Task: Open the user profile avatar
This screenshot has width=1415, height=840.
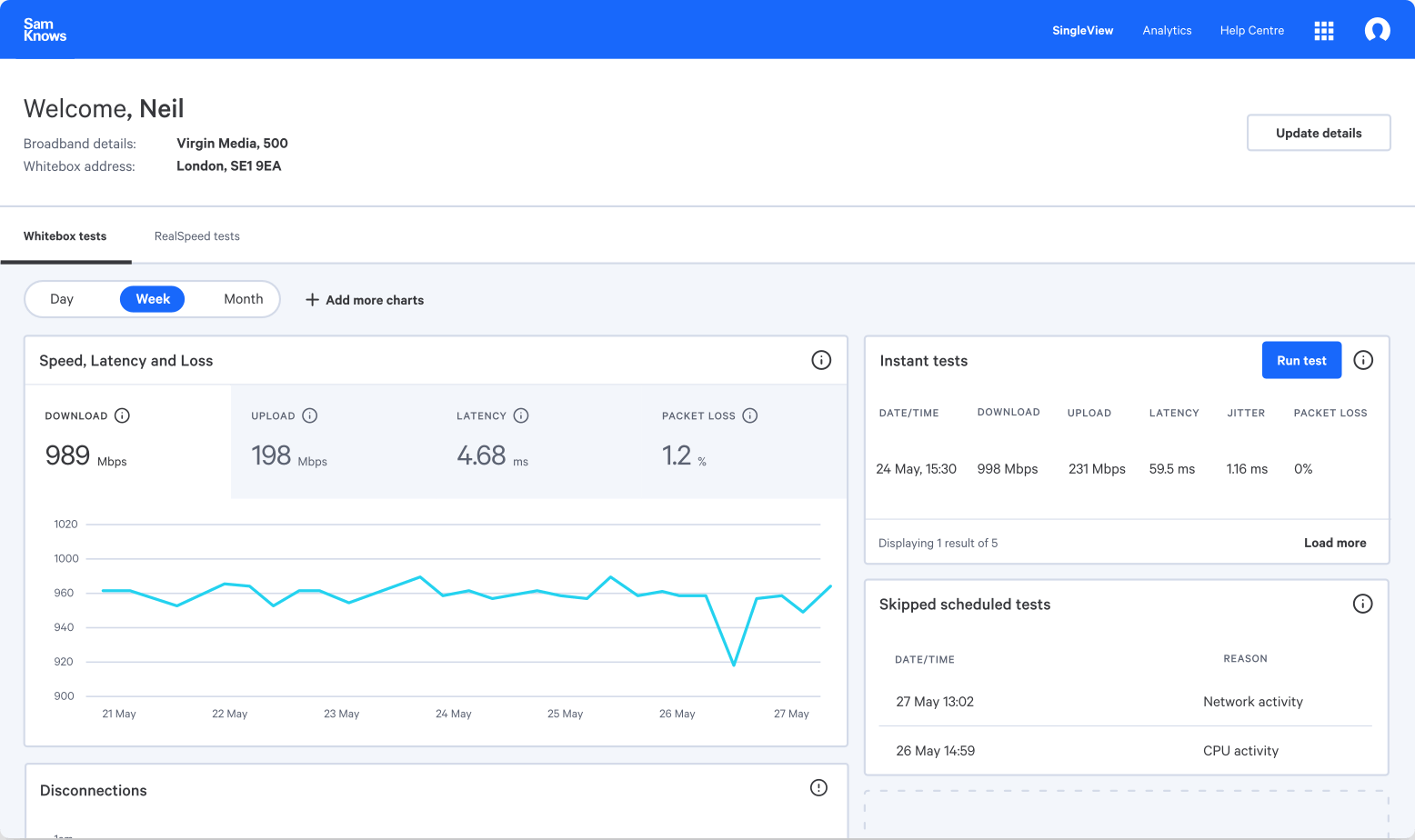Action: pyautogui.click(x=1377, y=30)
